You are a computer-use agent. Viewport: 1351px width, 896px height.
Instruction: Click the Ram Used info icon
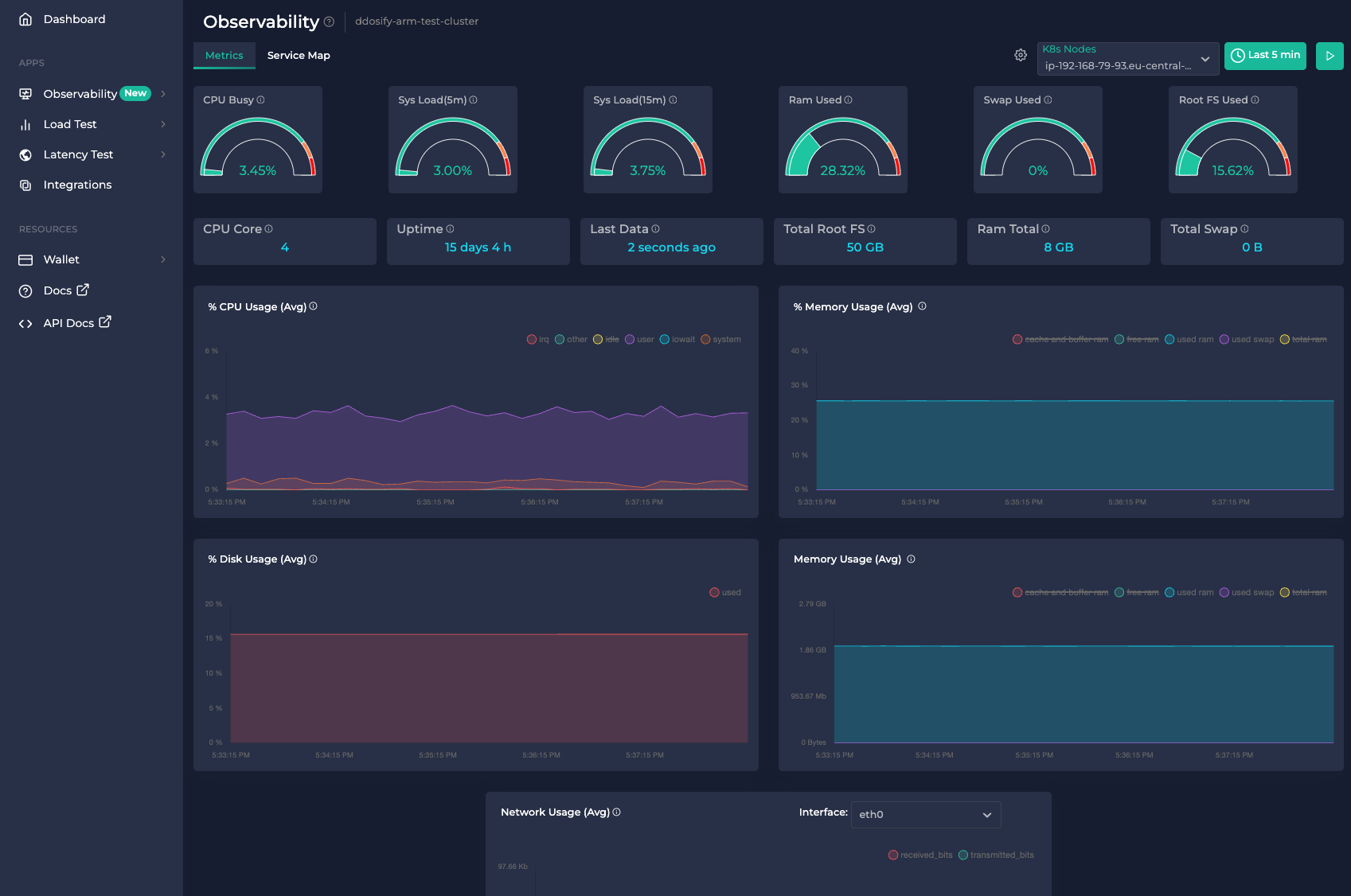point(848,100)
